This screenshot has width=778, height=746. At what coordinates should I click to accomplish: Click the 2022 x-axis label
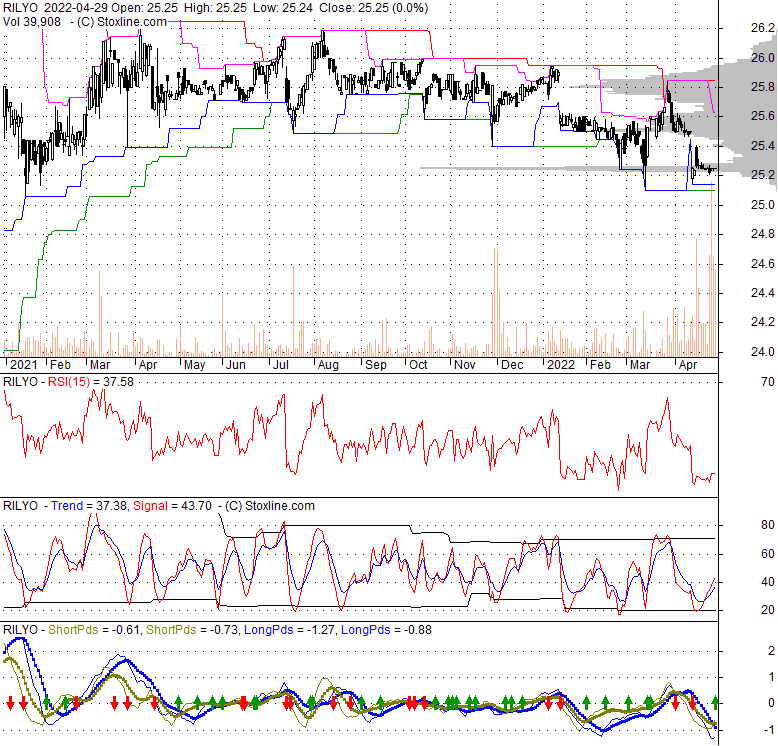point(560,365)
